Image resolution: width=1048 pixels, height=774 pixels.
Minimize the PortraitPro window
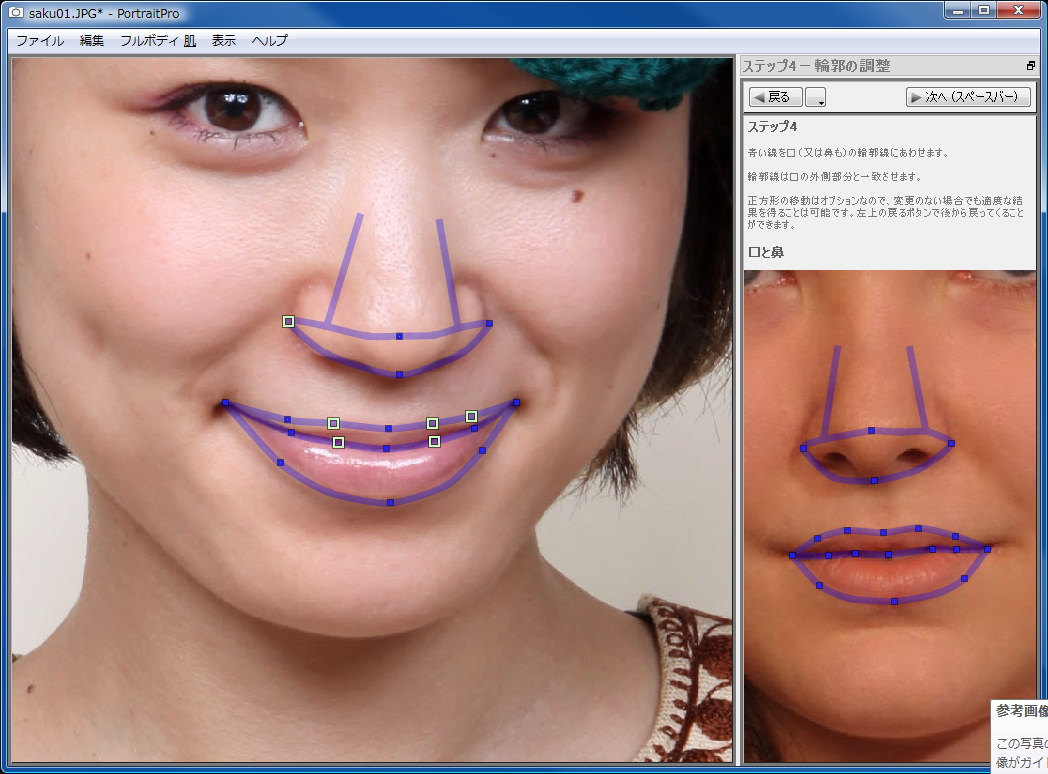(958, 10)
